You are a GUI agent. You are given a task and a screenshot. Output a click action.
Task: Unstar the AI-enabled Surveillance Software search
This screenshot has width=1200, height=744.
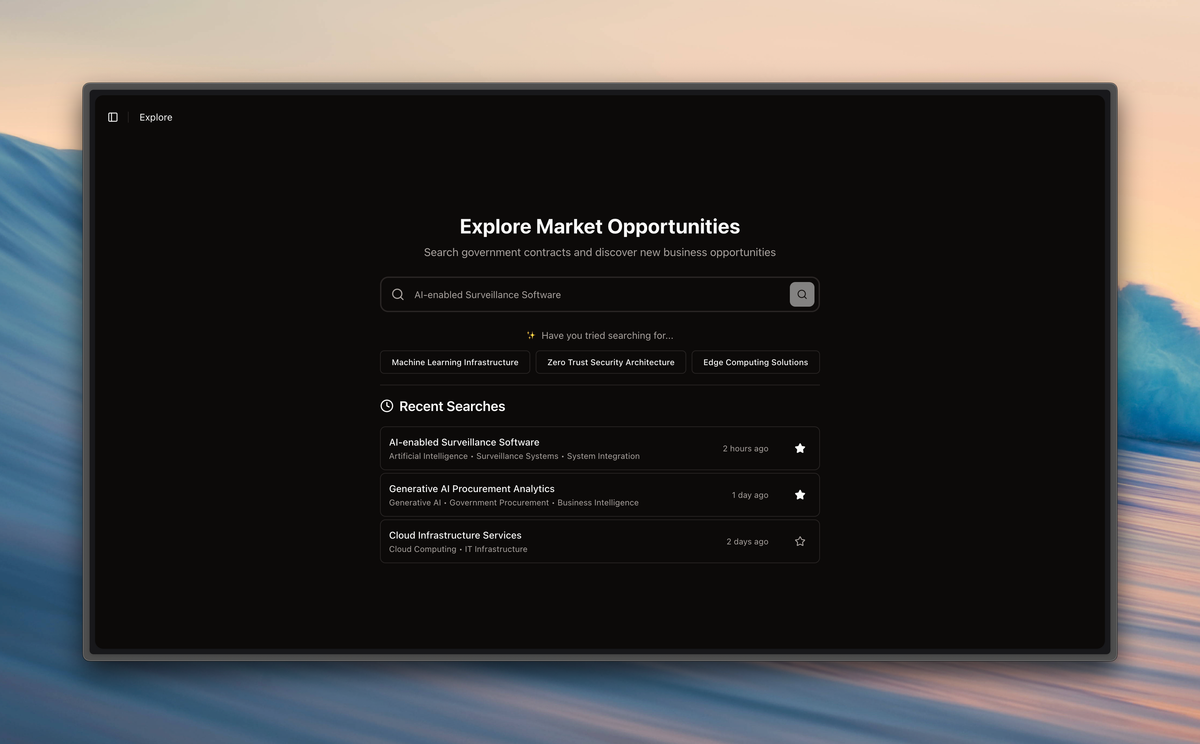click(x=800, y=449)
